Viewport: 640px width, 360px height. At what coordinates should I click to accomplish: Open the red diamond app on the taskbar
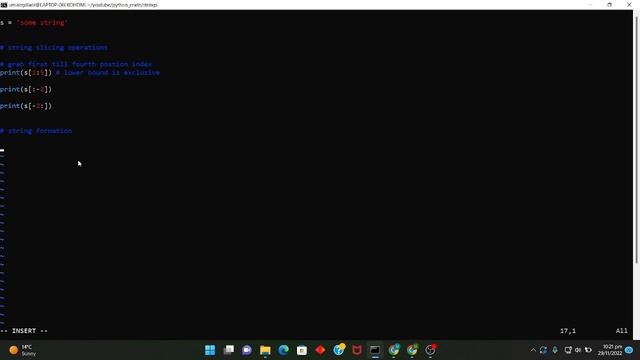[x=320, y=350]
